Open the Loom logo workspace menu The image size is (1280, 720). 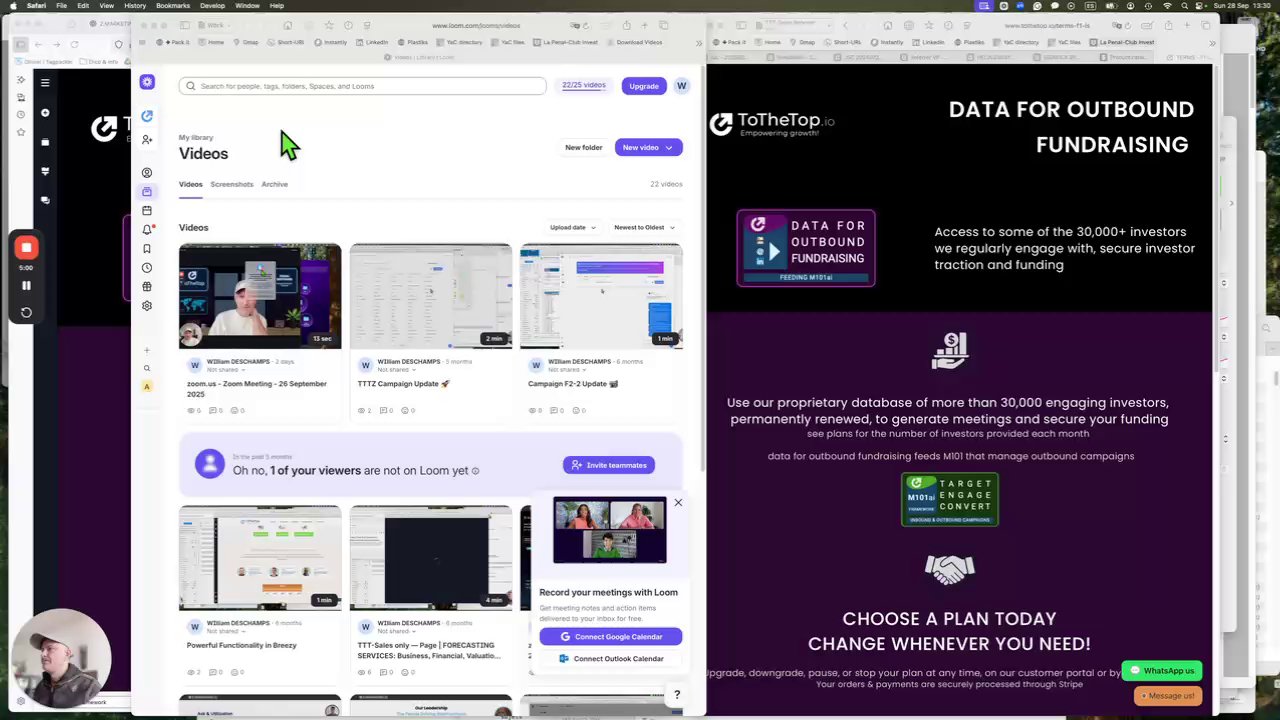(x=147, y=82)
